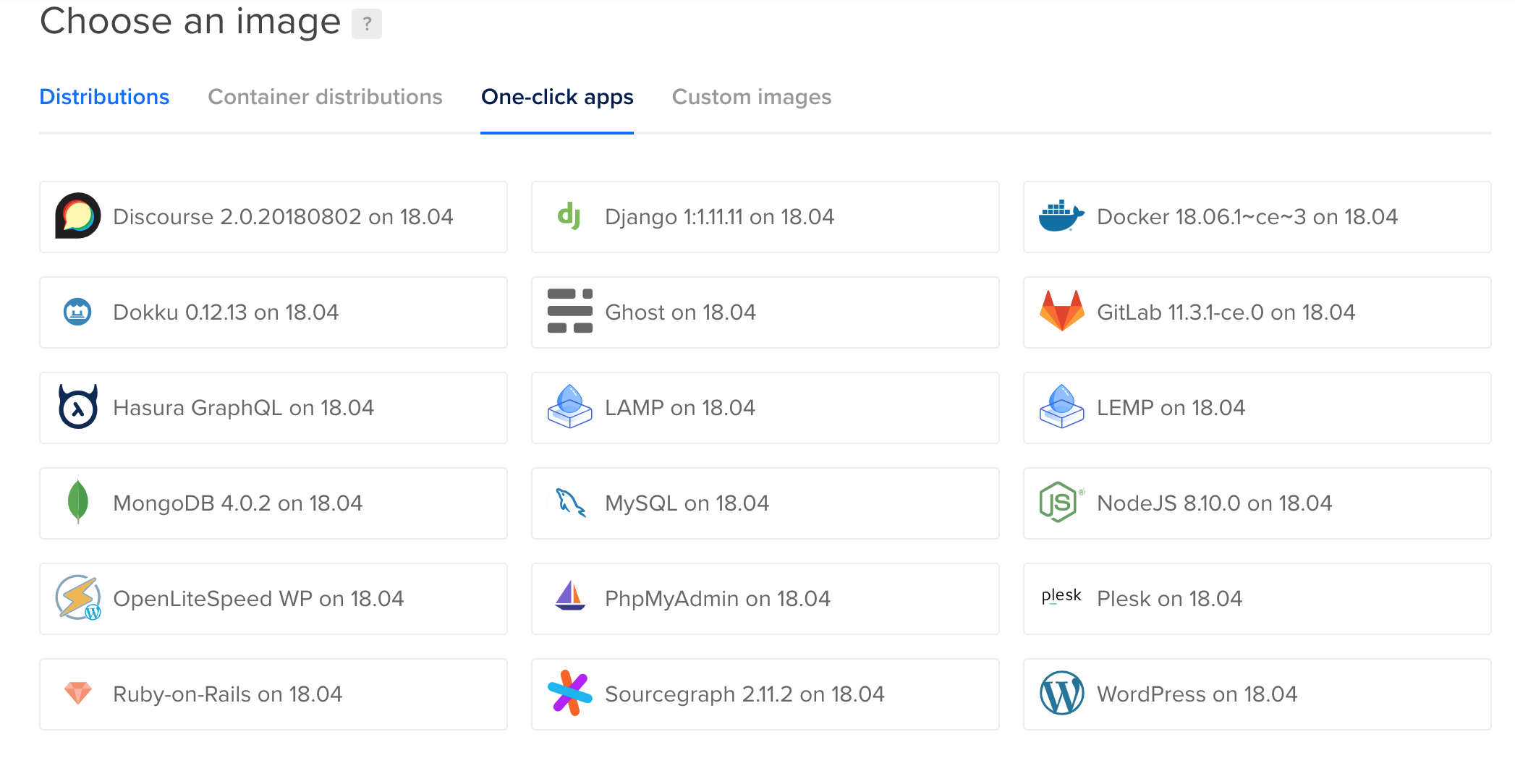
Task: Pick the label 'WordPress on 18.04'
Action: click(1197, 694)
